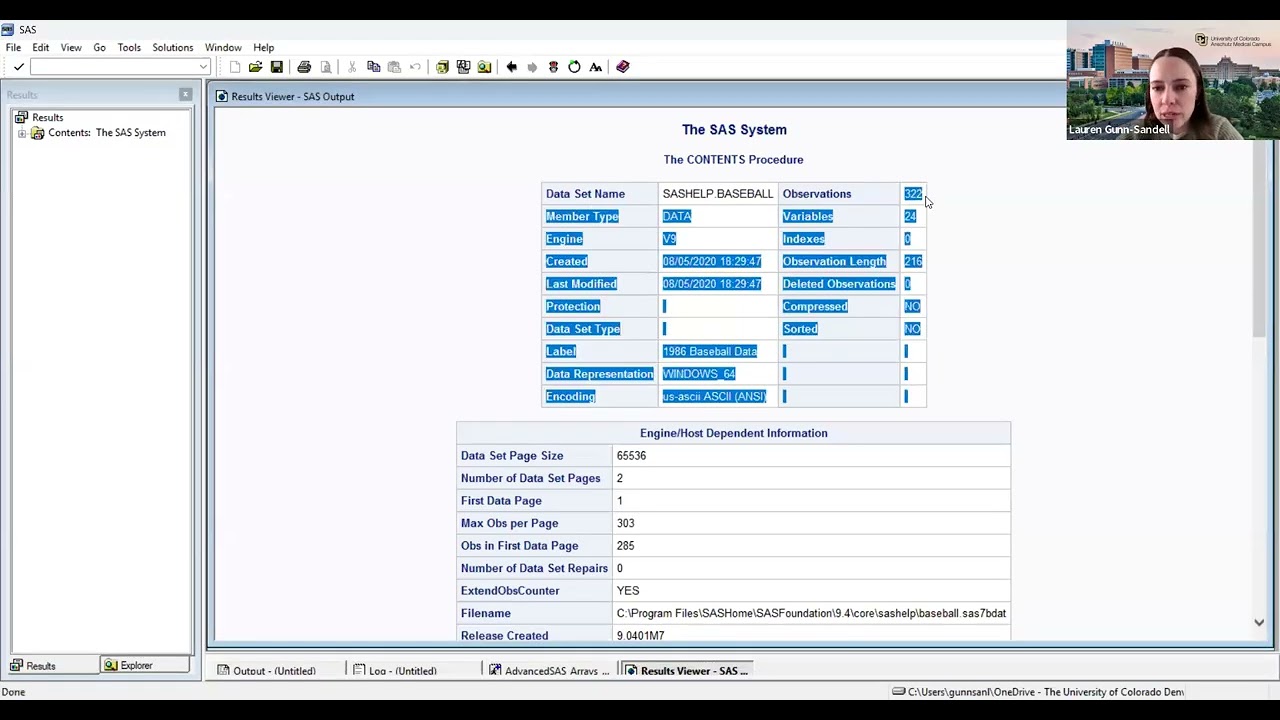Close the Results side panel

click(x=185, y=95)
